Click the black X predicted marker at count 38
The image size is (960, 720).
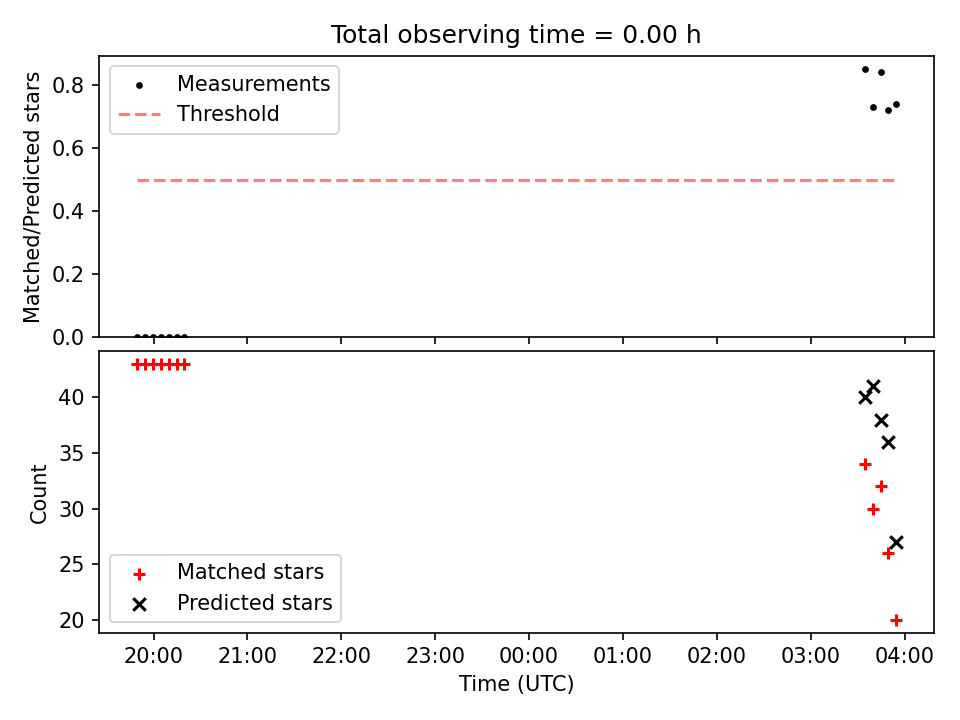pos(881,421)
